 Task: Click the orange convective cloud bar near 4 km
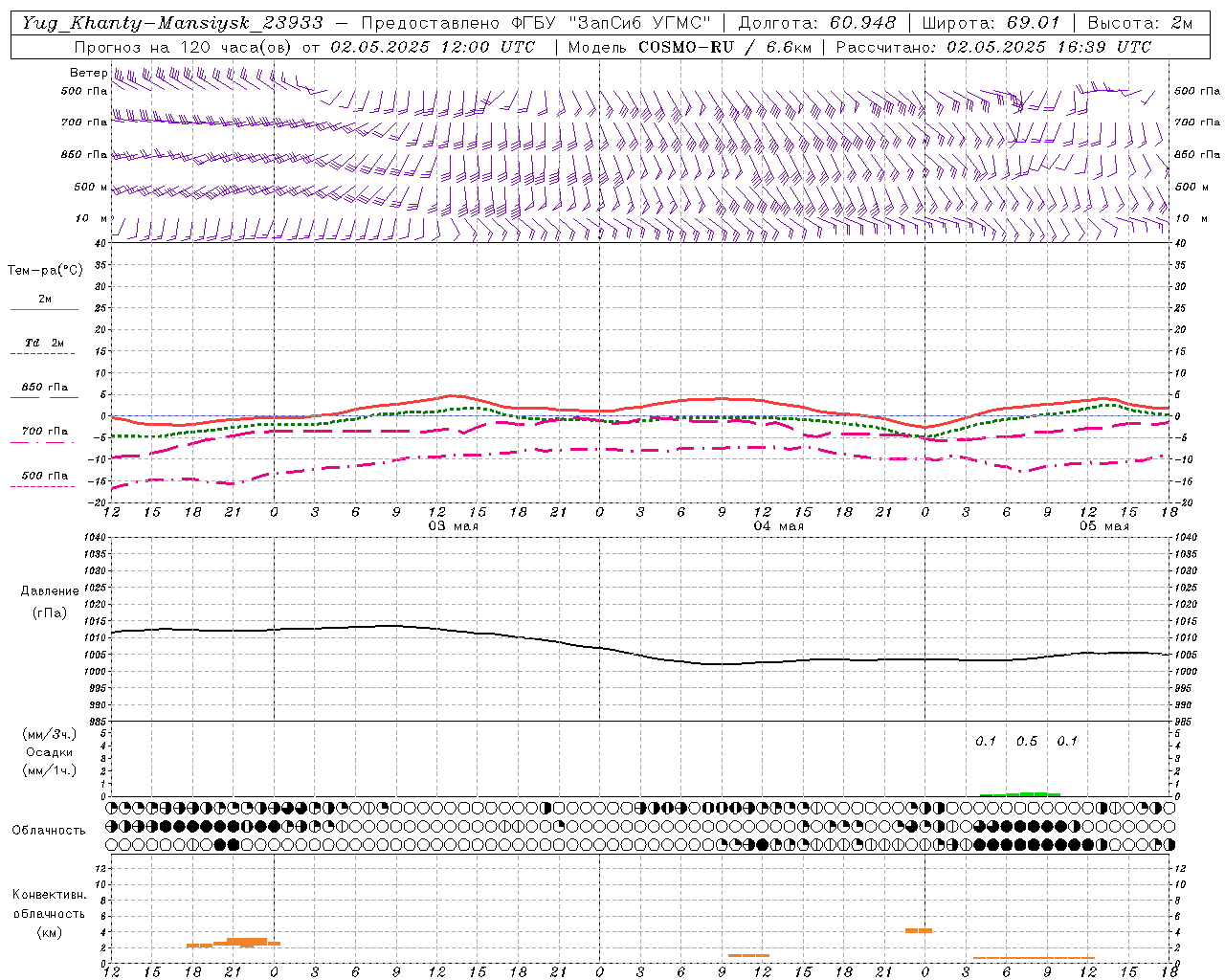point(919,930)
